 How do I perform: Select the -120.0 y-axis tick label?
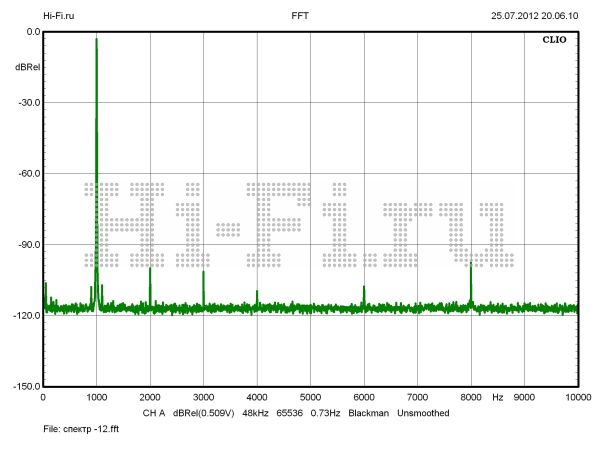24,315
